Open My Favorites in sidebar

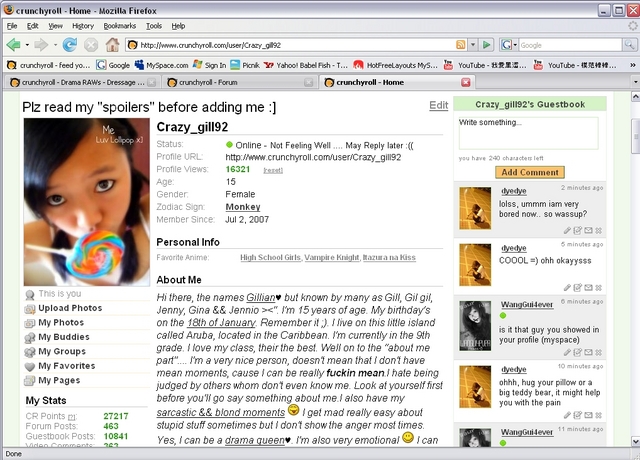67,366
